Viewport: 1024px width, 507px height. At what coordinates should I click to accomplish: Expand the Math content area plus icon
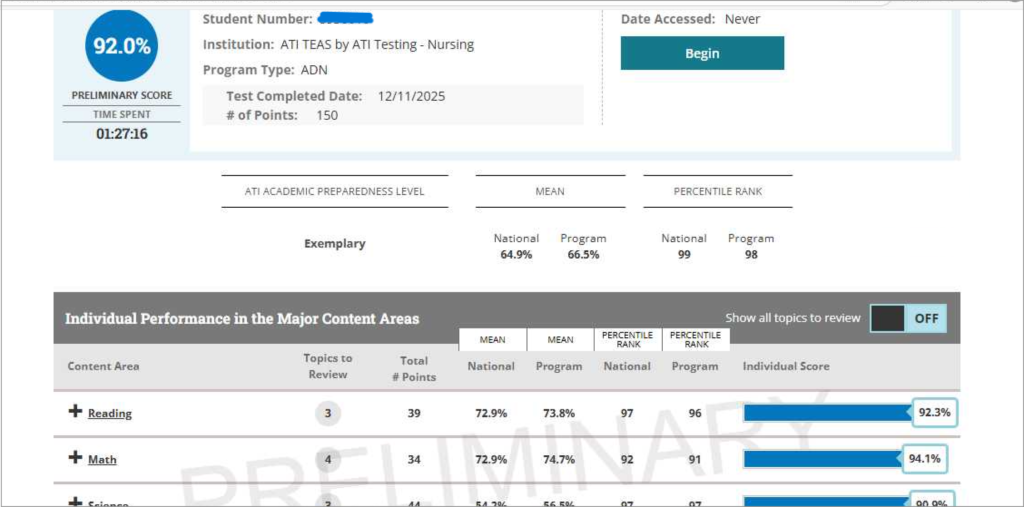(x=75, y=458)
